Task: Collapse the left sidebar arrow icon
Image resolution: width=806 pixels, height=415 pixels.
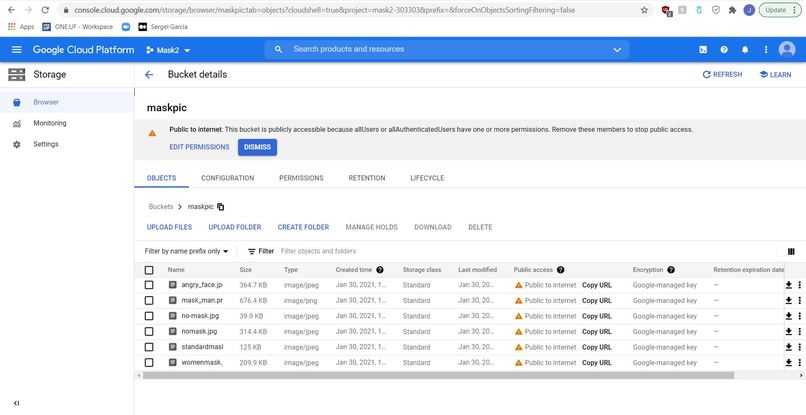Action: (16, 403)
